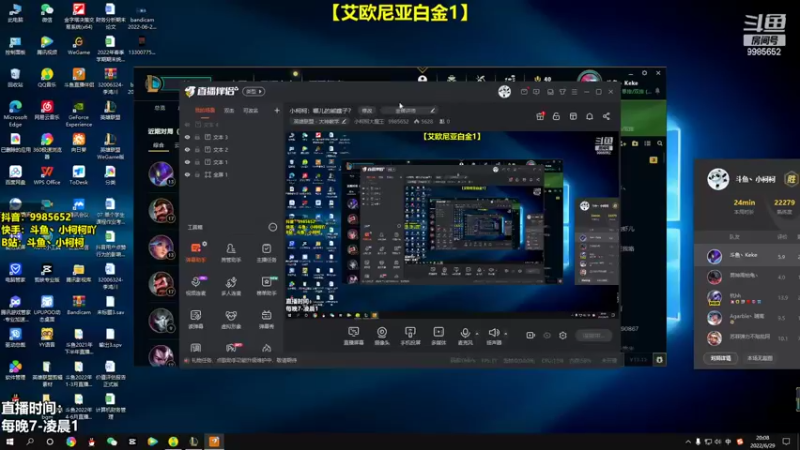800x450 pixels.
Task: Open WeChat from taskbar
Action: 112,441
